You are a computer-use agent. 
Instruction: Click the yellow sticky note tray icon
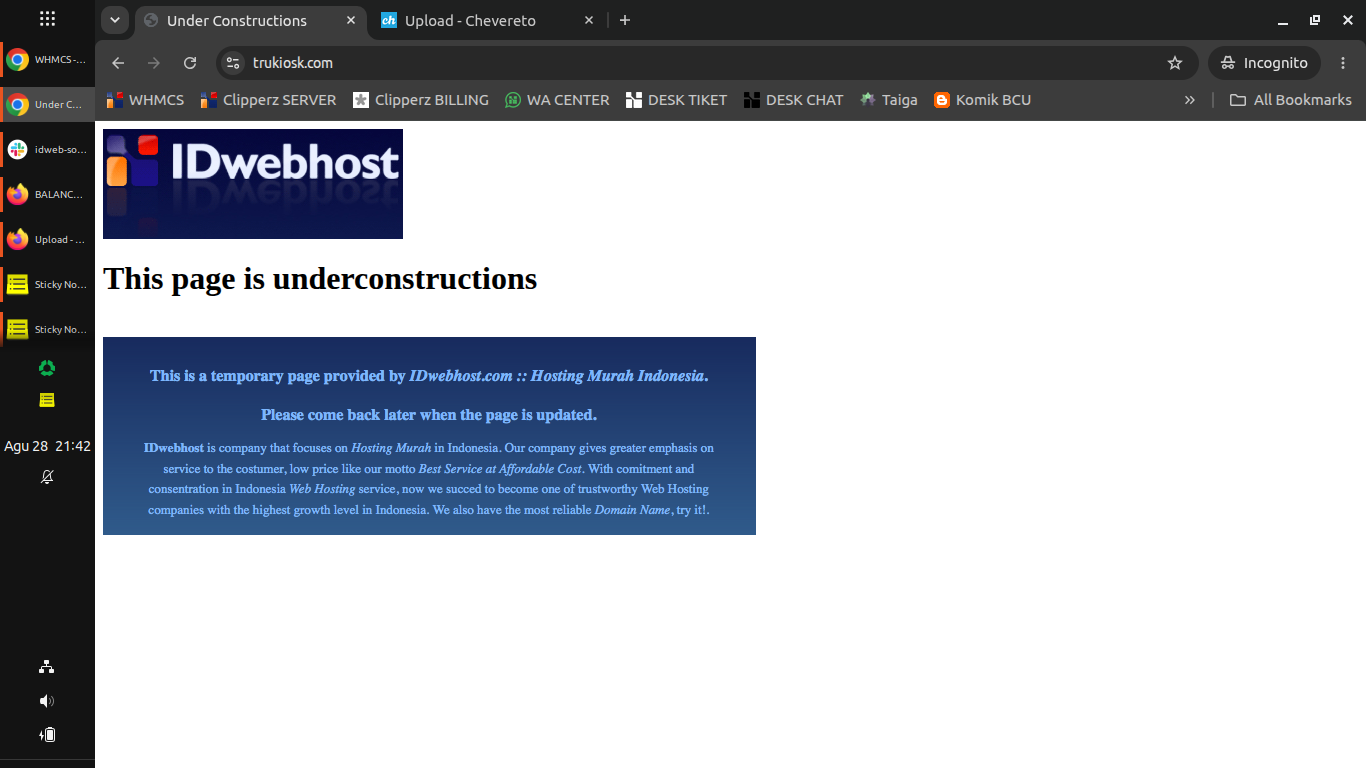point(47,400)
